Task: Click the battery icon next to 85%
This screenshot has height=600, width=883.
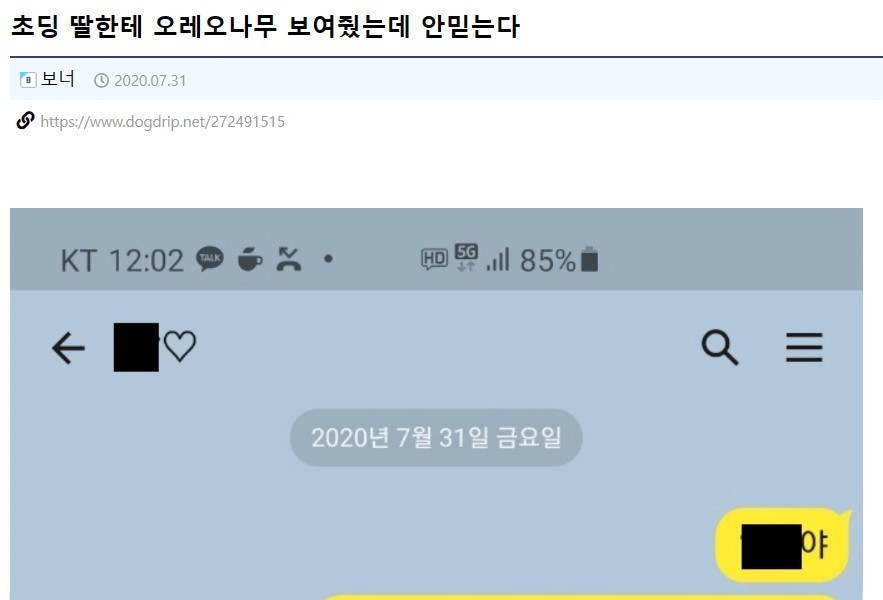Action: (x=589, y=259)
